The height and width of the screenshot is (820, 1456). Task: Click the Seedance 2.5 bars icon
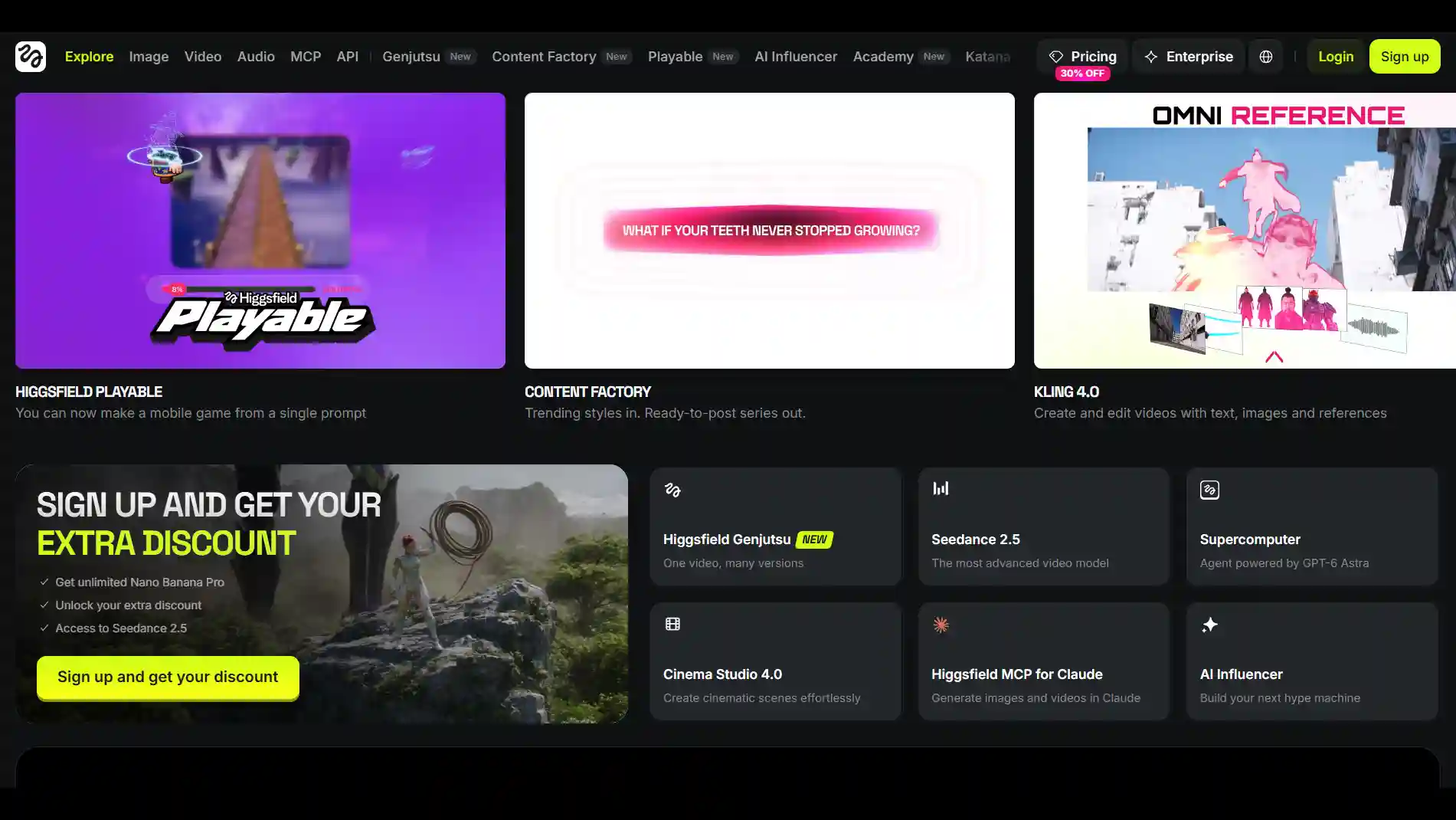[941, 488]
